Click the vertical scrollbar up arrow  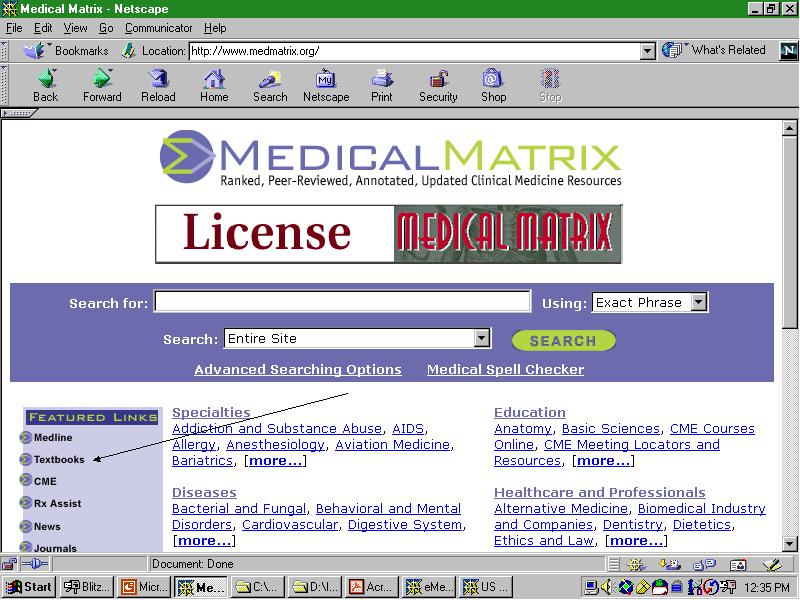pyautogui.click(x=790, y=128)
